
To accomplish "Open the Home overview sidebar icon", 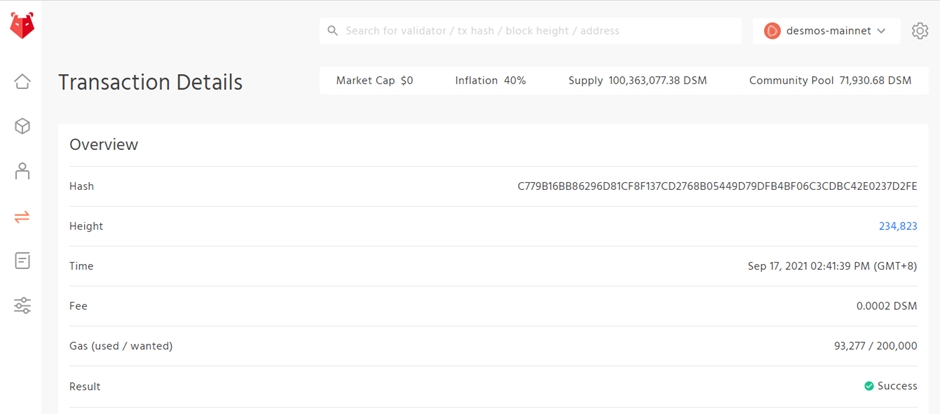I will (22, 81).
